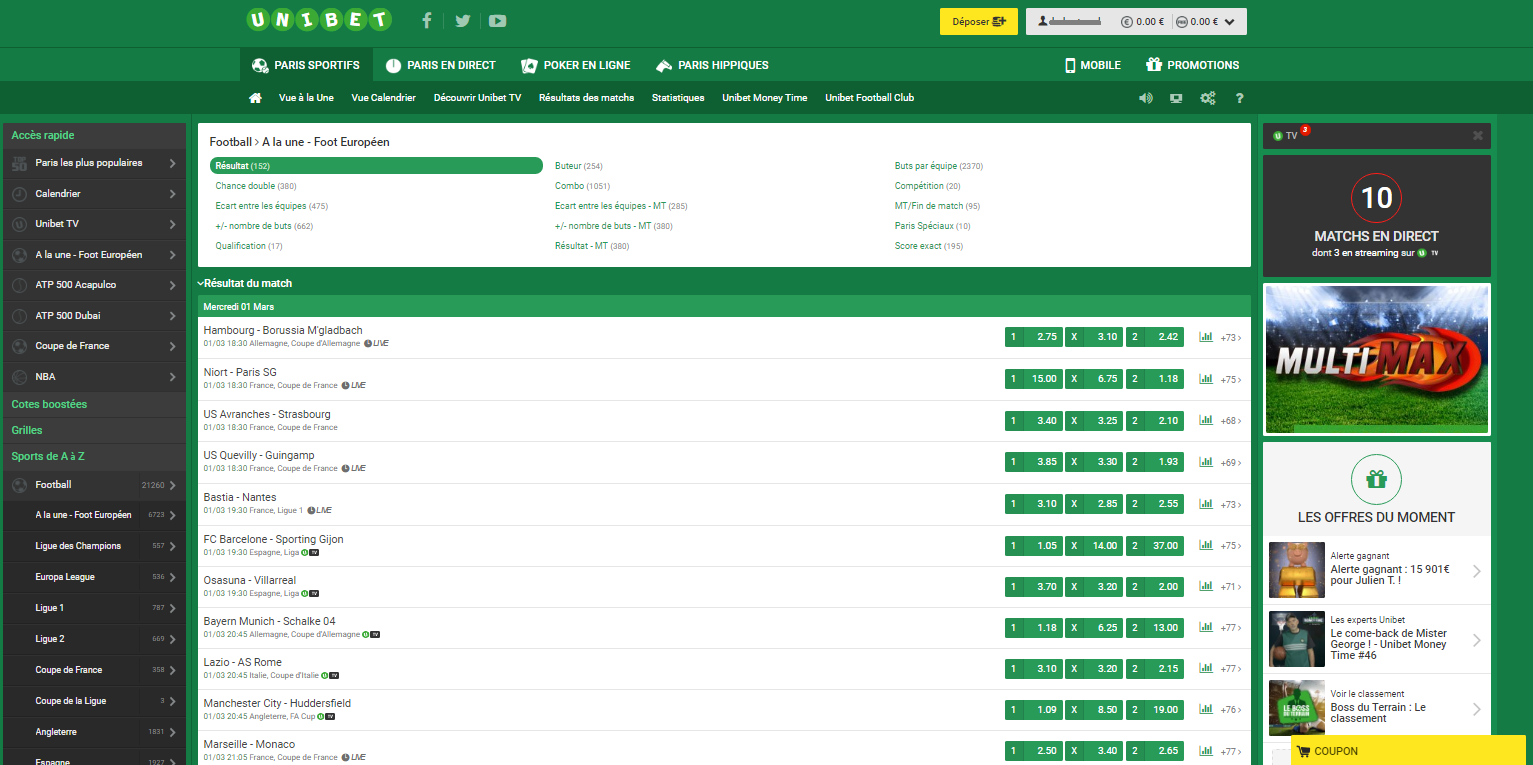
Task: Bet on Hambourg win at 2.75
Action: tap(1034, 337)
